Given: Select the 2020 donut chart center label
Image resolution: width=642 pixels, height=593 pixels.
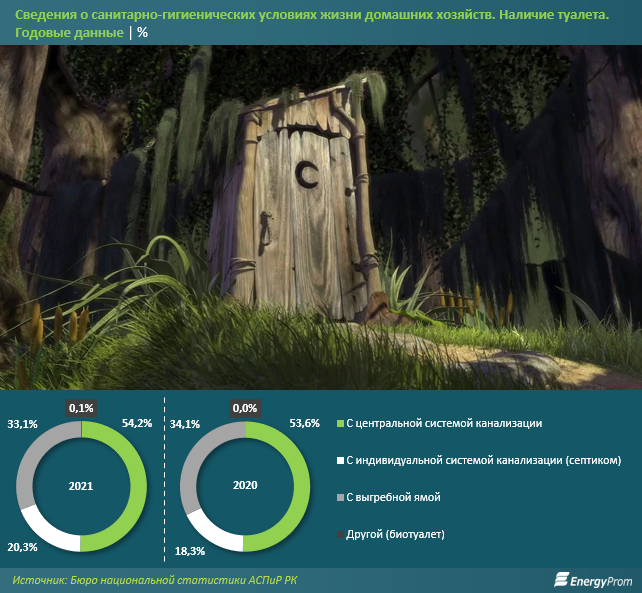Looking at the screenshot, I should 244,486.
